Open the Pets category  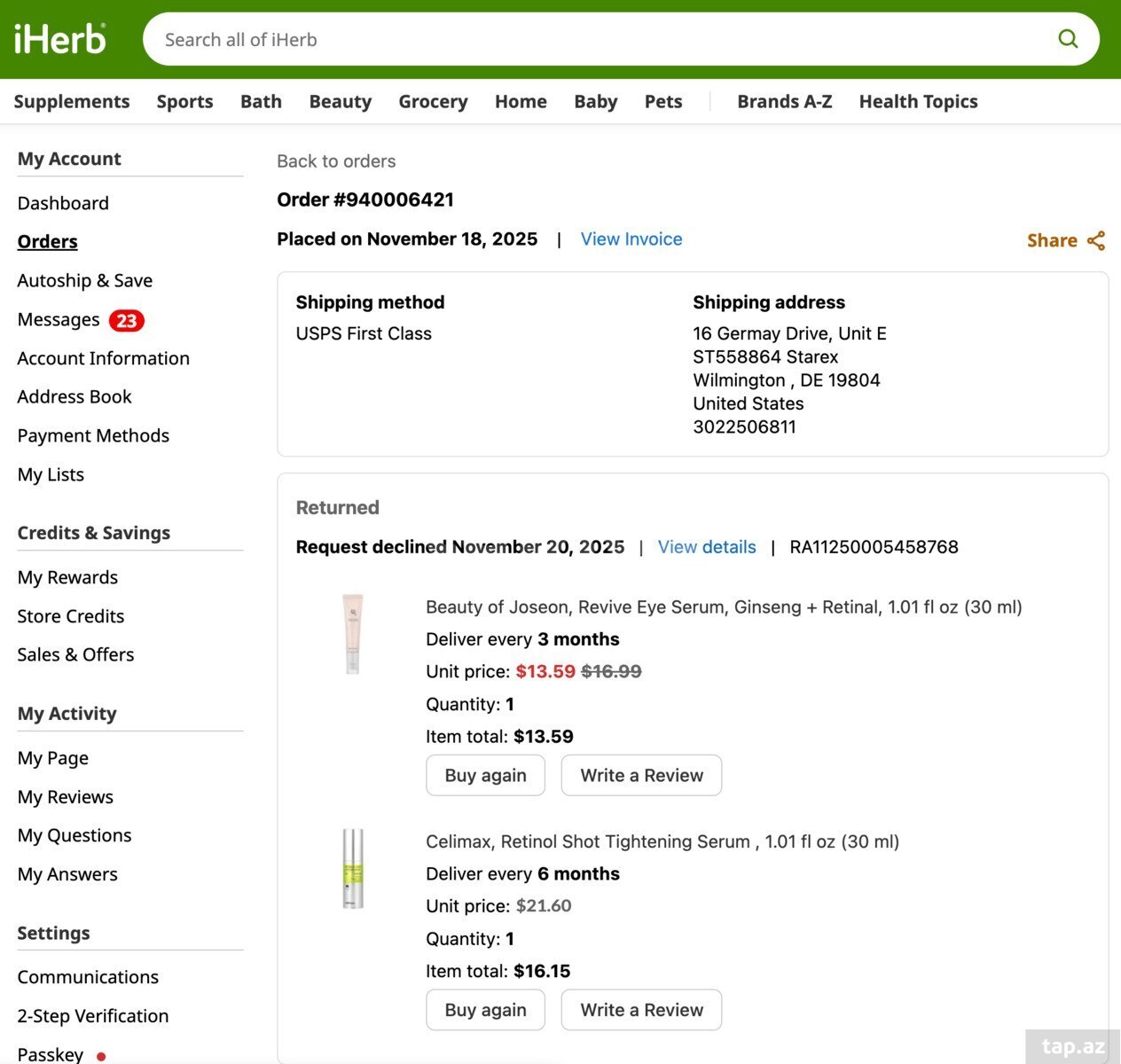tap(663, 101)
